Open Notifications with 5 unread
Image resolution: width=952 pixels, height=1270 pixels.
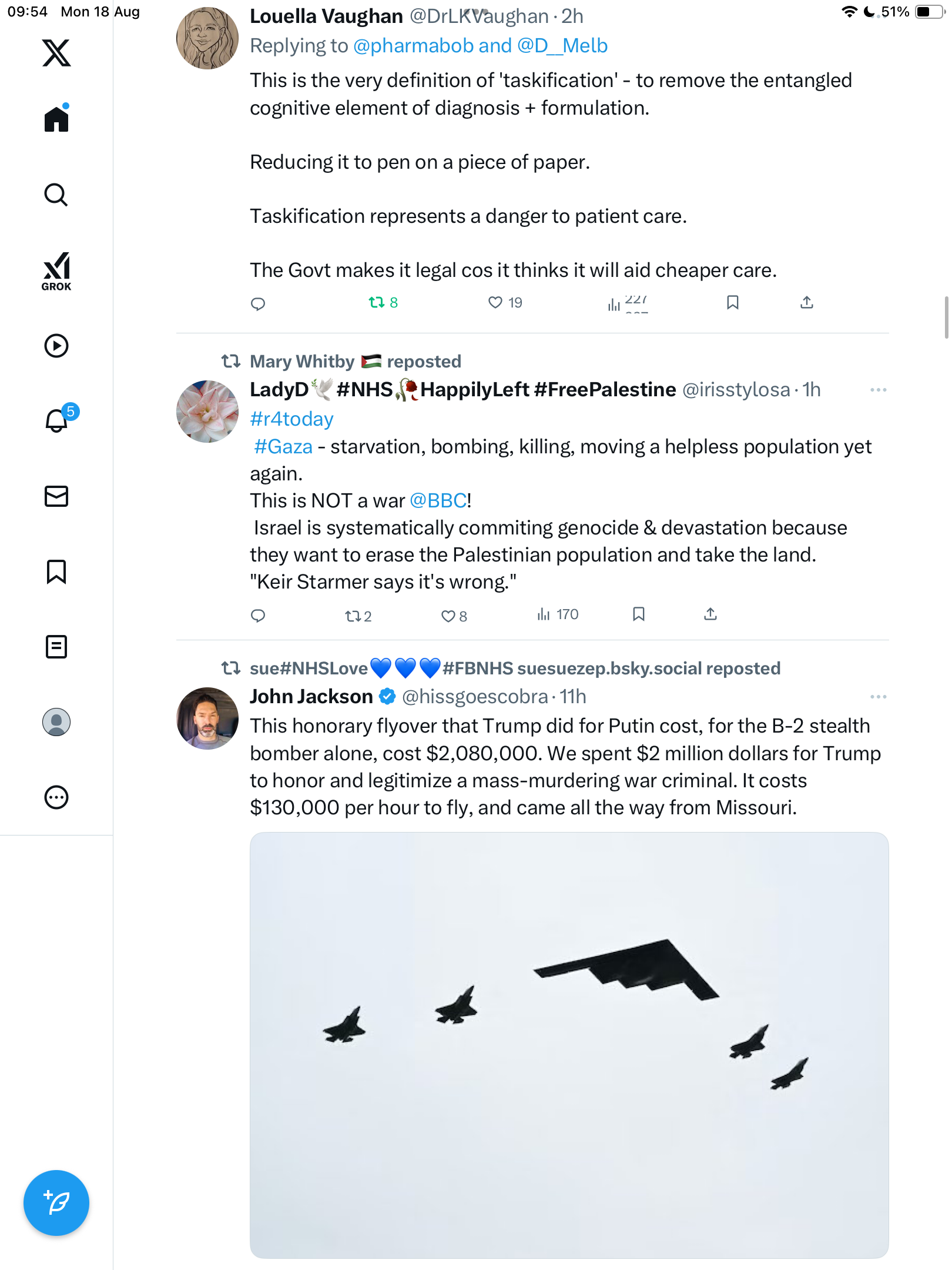click(x=57, y=420)
